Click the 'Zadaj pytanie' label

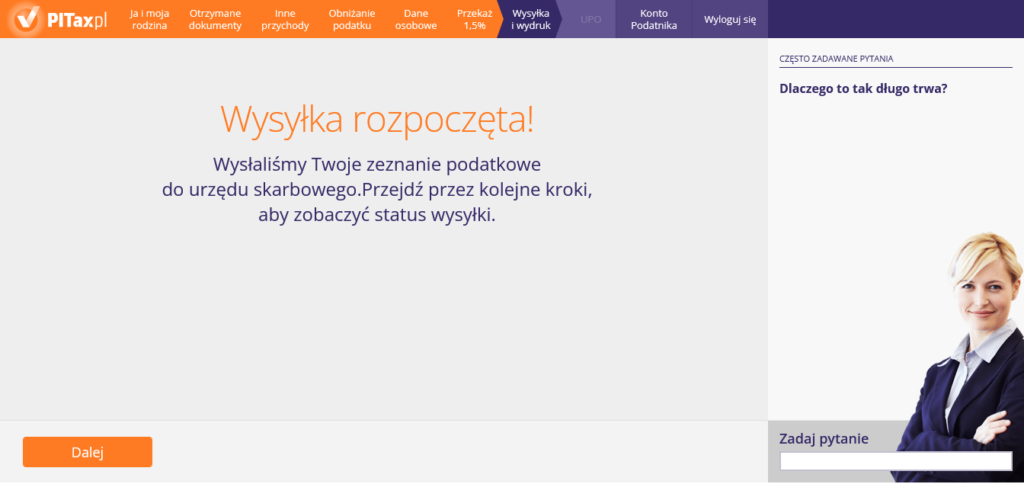click(x=824, y=438)
